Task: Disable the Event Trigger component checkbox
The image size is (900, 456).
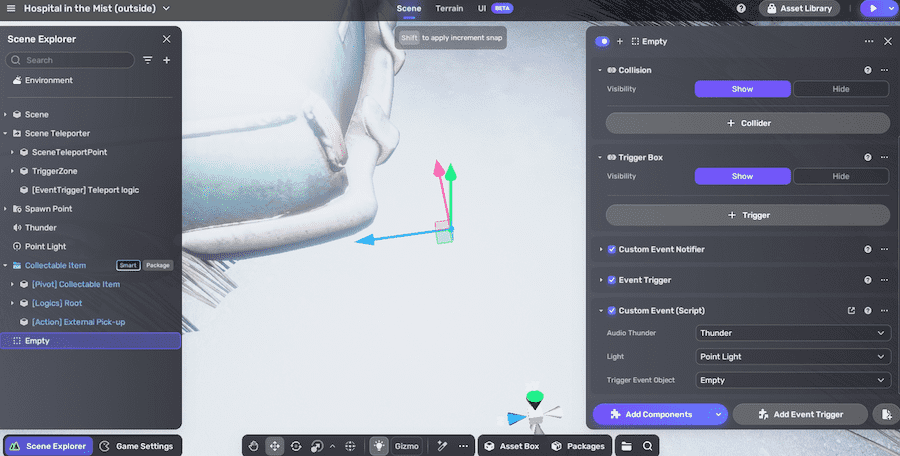Action: [x=612, y=280]
